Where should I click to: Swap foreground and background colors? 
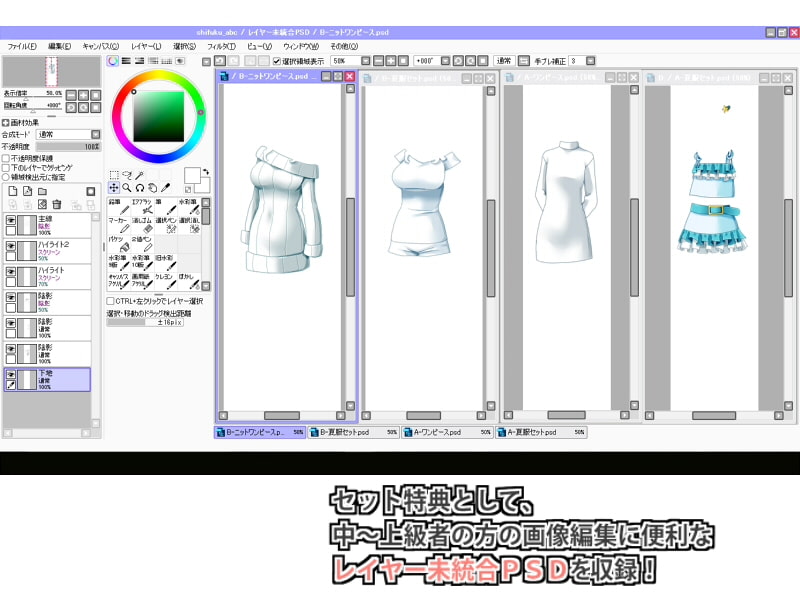click(206, 172)
